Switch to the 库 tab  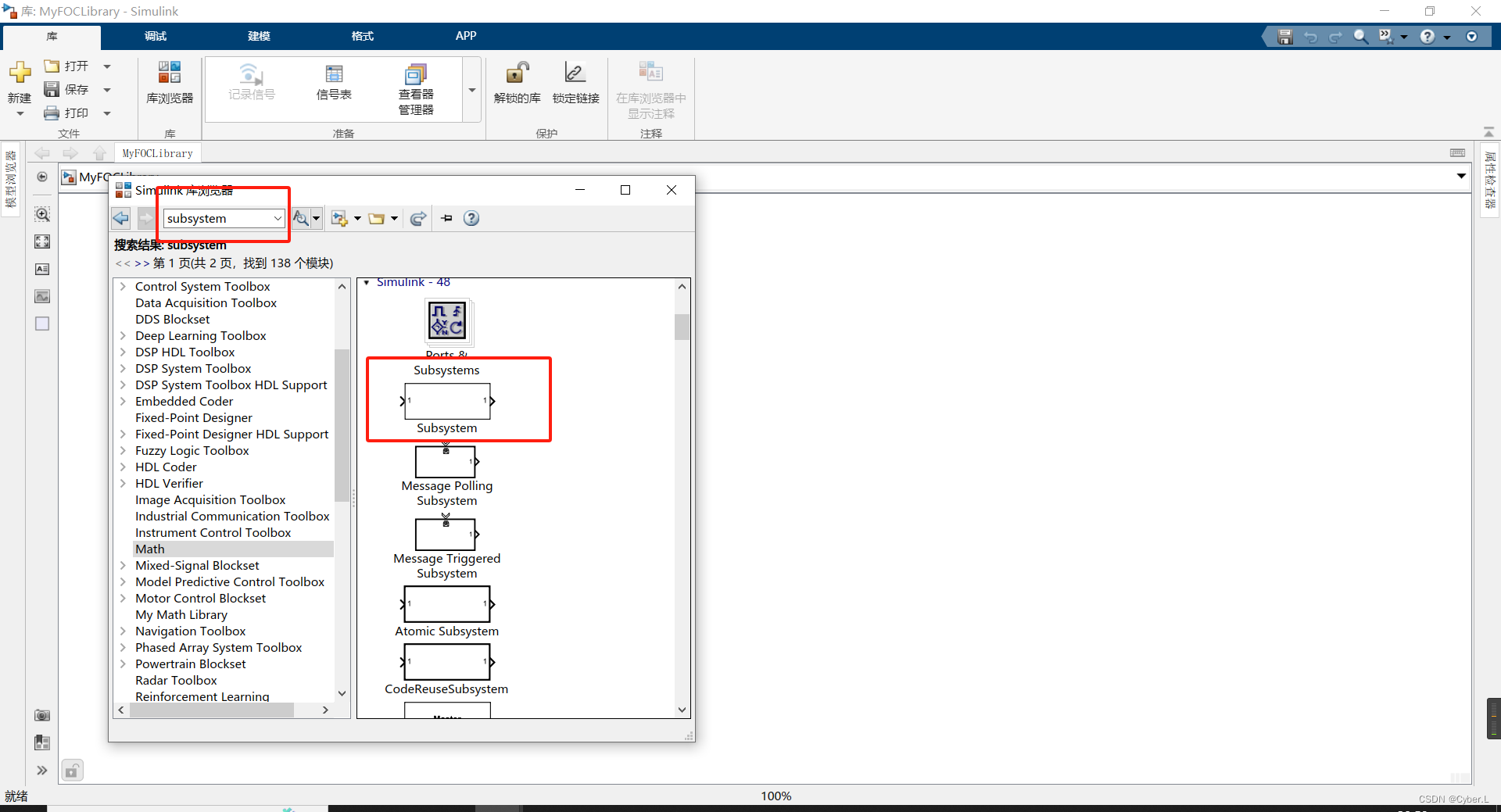(x=52, y=37)
